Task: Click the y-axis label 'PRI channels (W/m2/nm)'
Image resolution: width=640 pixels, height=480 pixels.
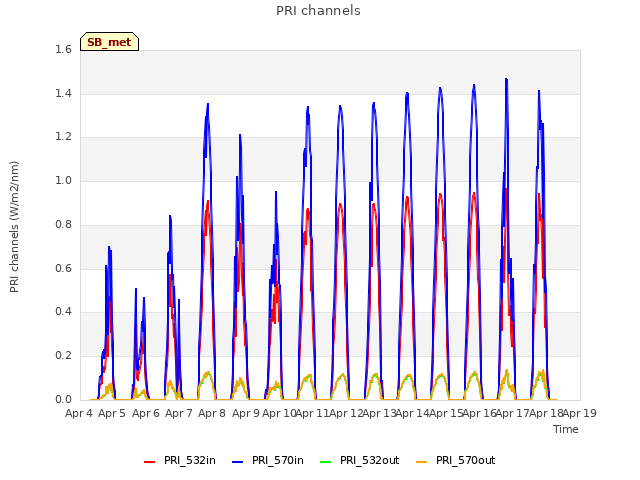Action: [14, 227]
